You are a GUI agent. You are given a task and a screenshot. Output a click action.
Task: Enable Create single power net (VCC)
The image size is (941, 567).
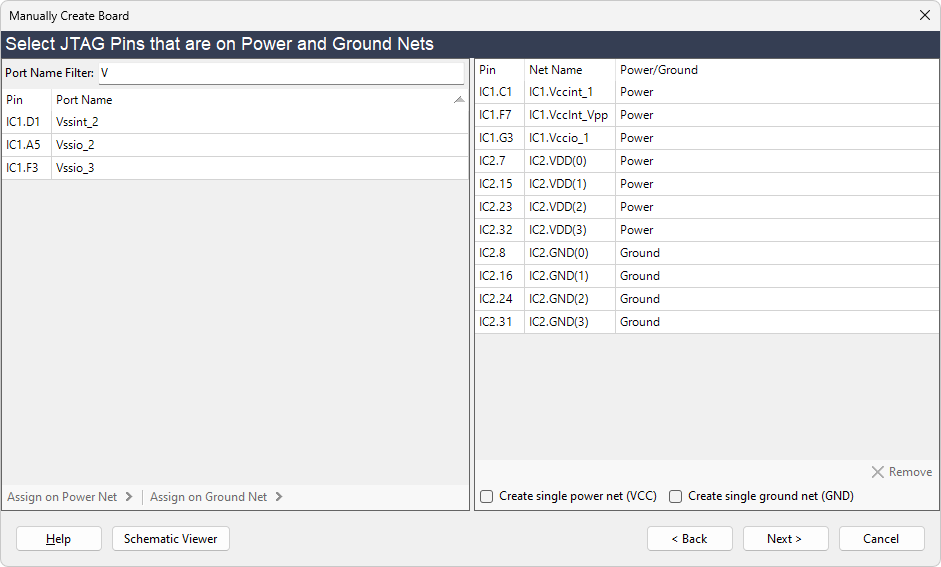[487, 496]
